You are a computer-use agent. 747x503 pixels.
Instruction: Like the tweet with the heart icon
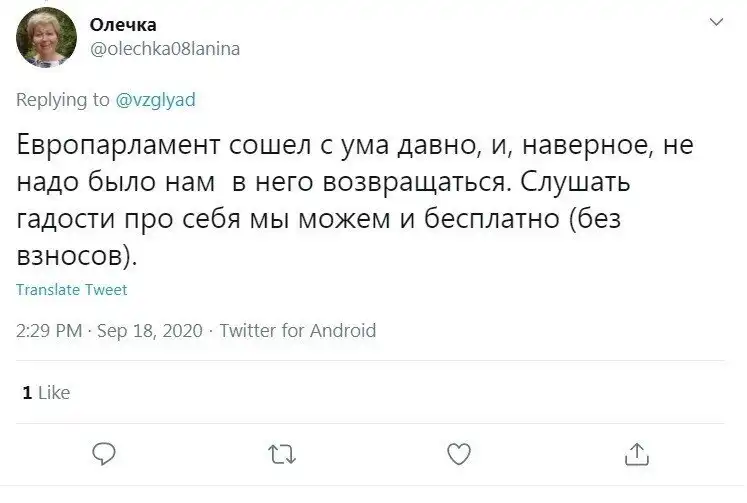[458, 456]
